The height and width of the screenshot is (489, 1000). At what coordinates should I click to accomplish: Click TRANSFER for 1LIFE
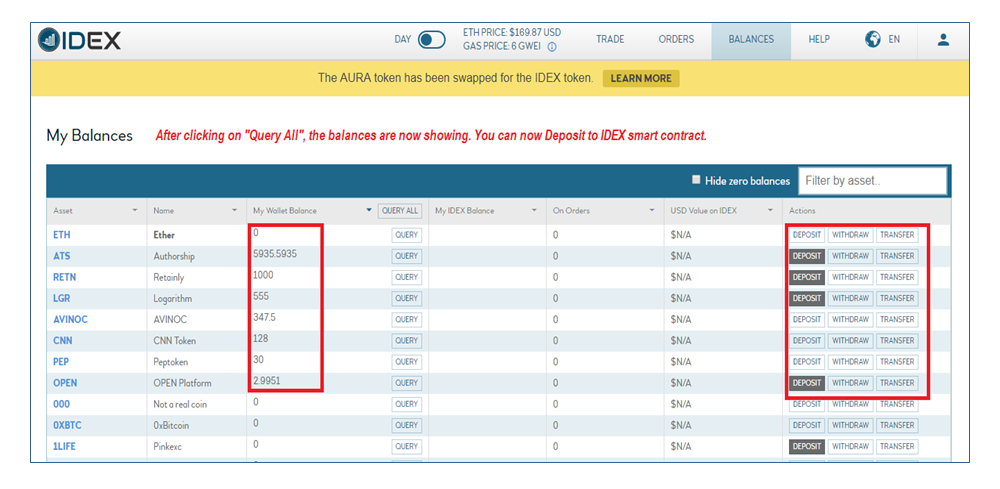(897, 446)
